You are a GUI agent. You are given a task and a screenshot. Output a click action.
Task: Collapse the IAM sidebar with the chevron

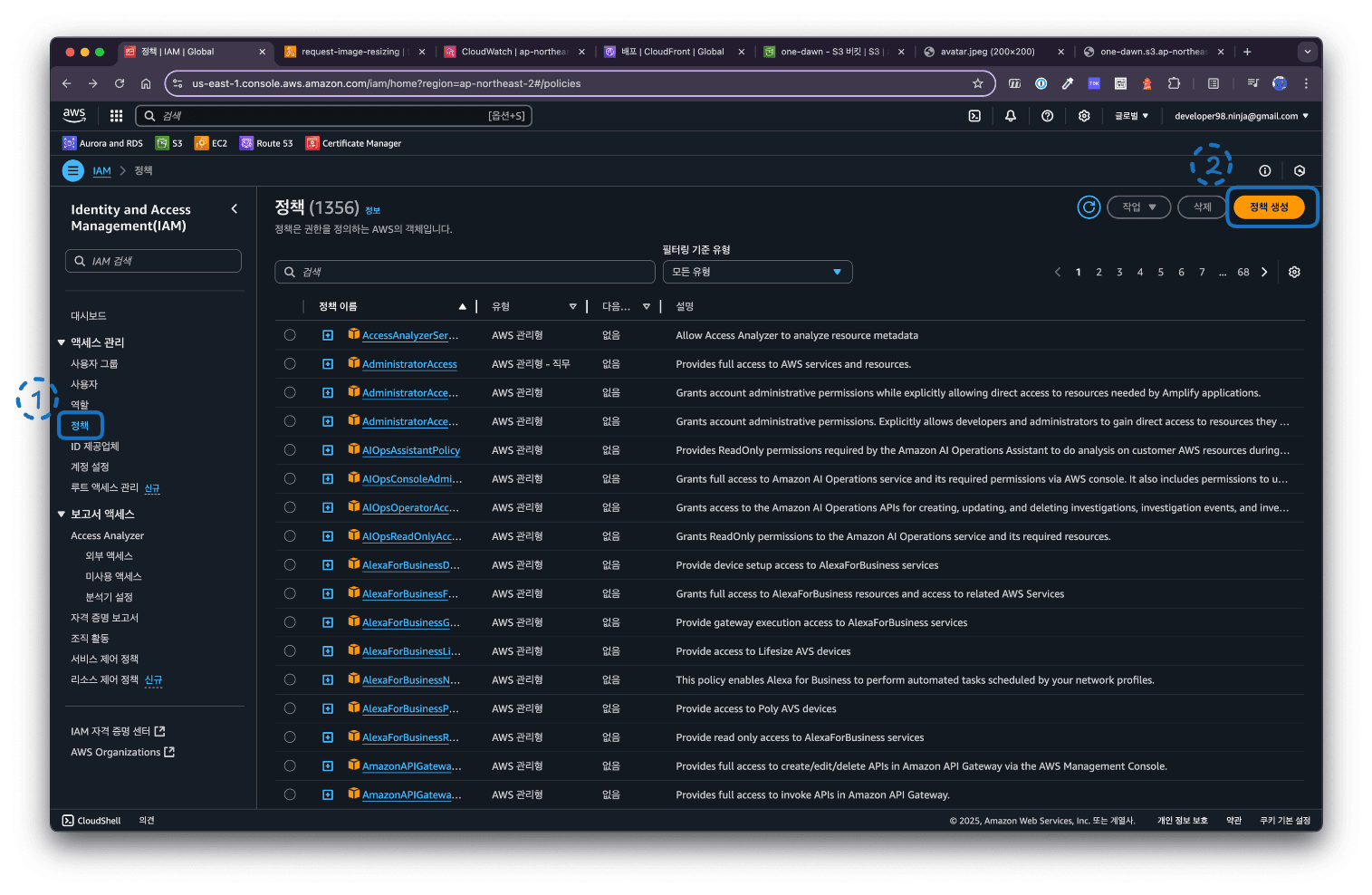235,209
